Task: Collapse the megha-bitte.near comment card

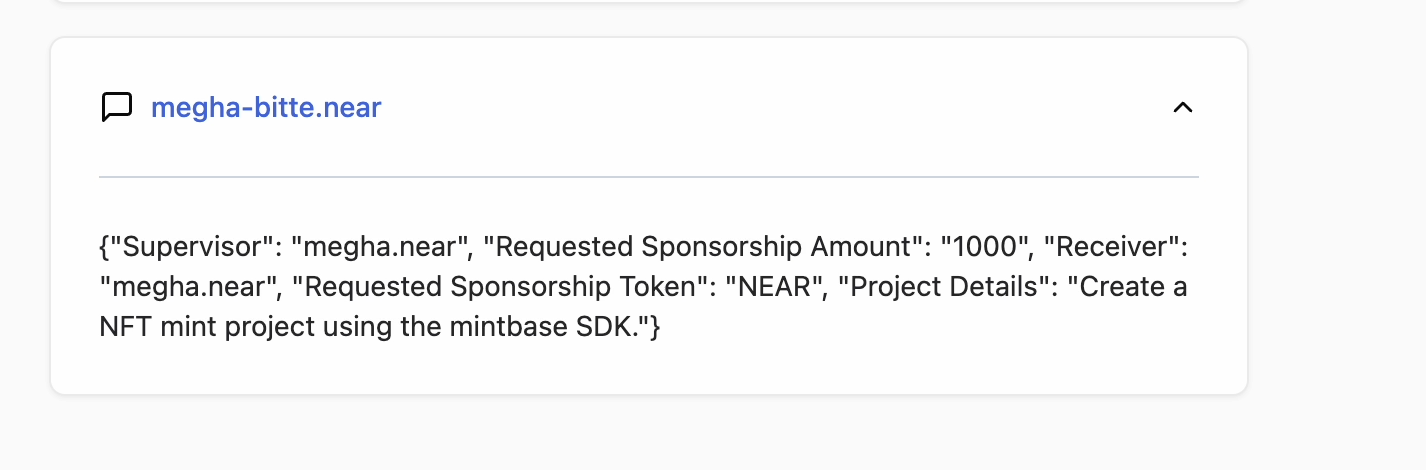Action: click(1182, 107)
